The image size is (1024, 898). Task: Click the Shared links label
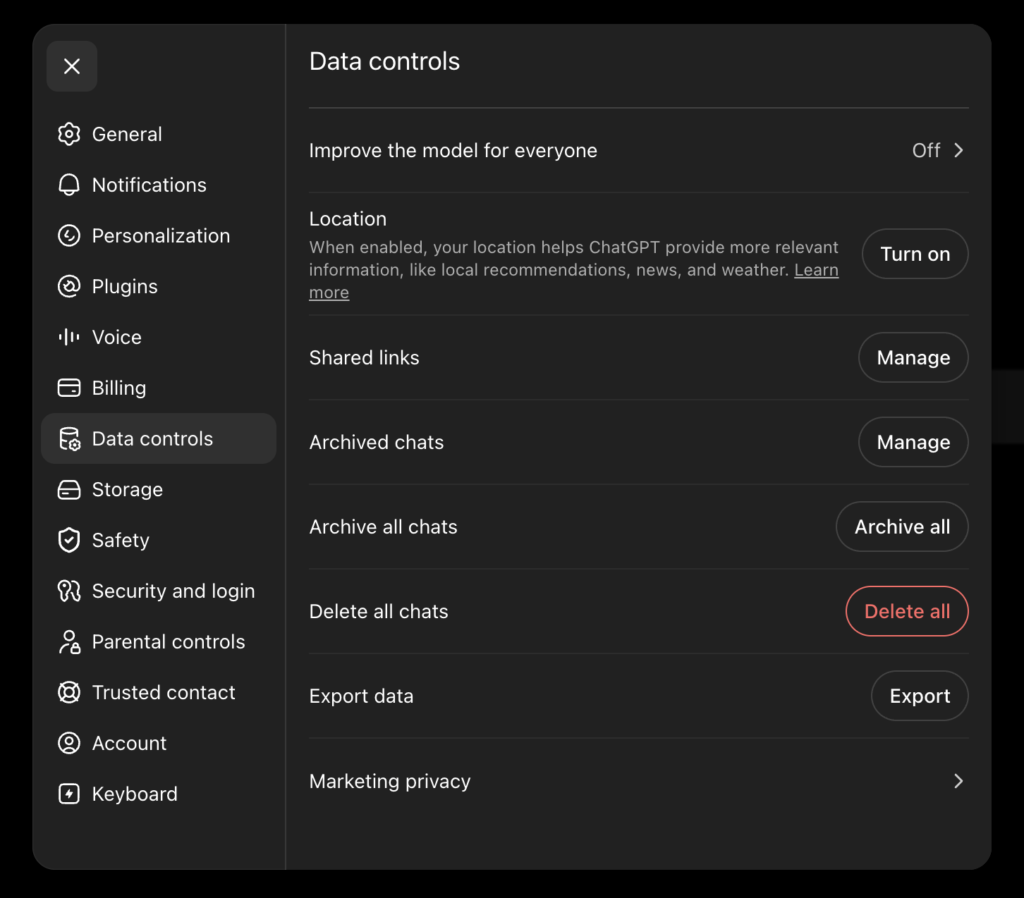pos(364,358)
